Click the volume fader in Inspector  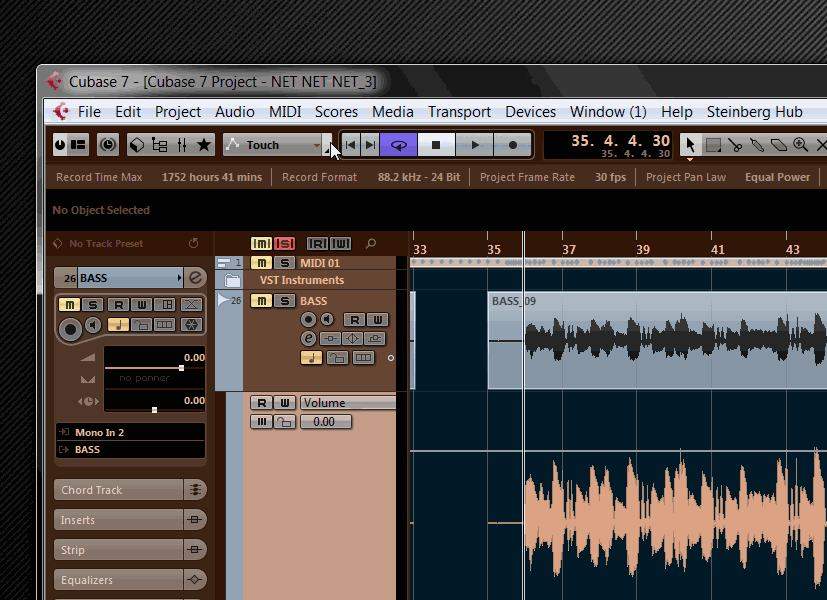(x=181, y=368)
